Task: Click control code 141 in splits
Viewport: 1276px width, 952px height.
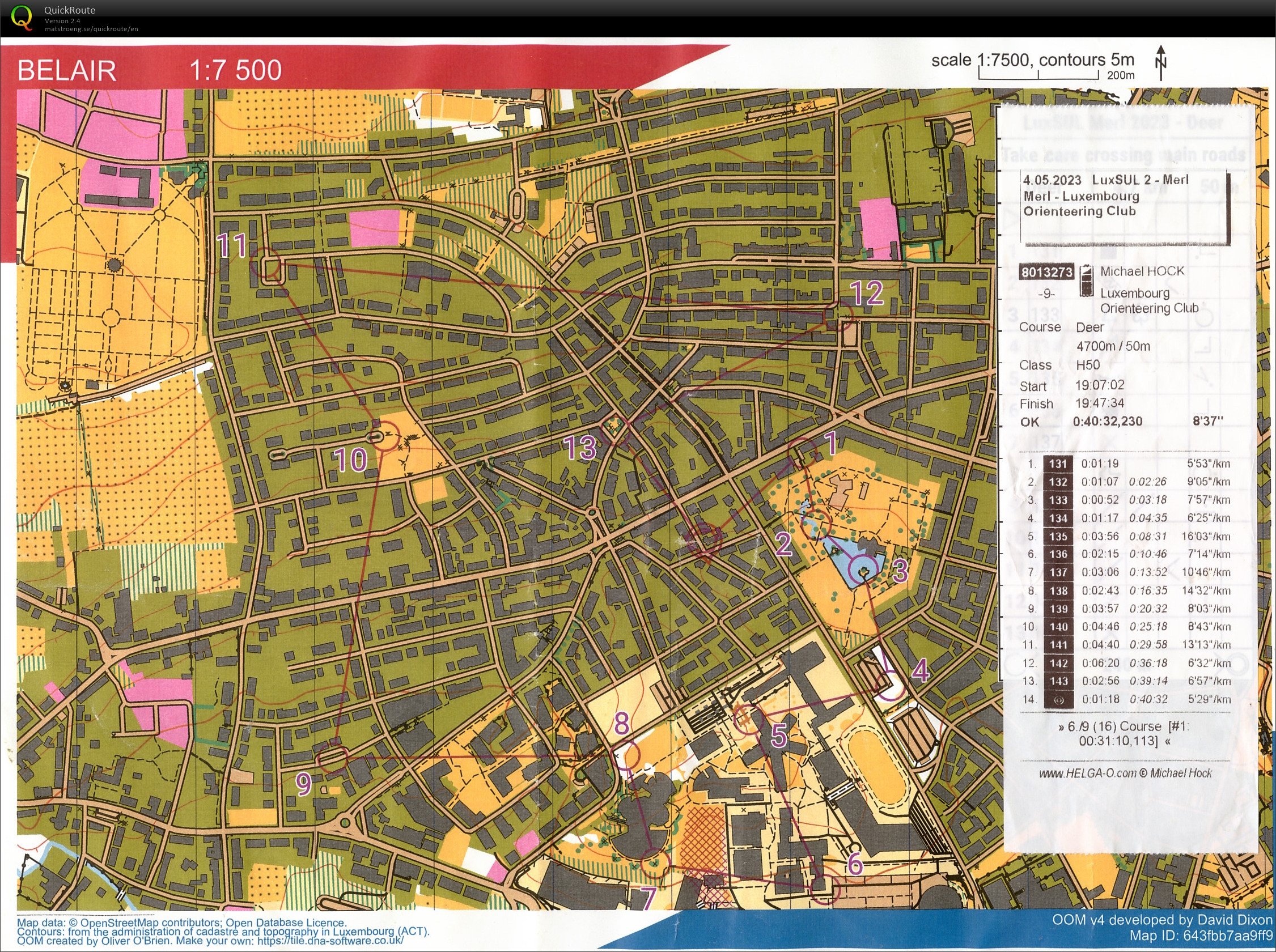Action: coord(1058,645)
